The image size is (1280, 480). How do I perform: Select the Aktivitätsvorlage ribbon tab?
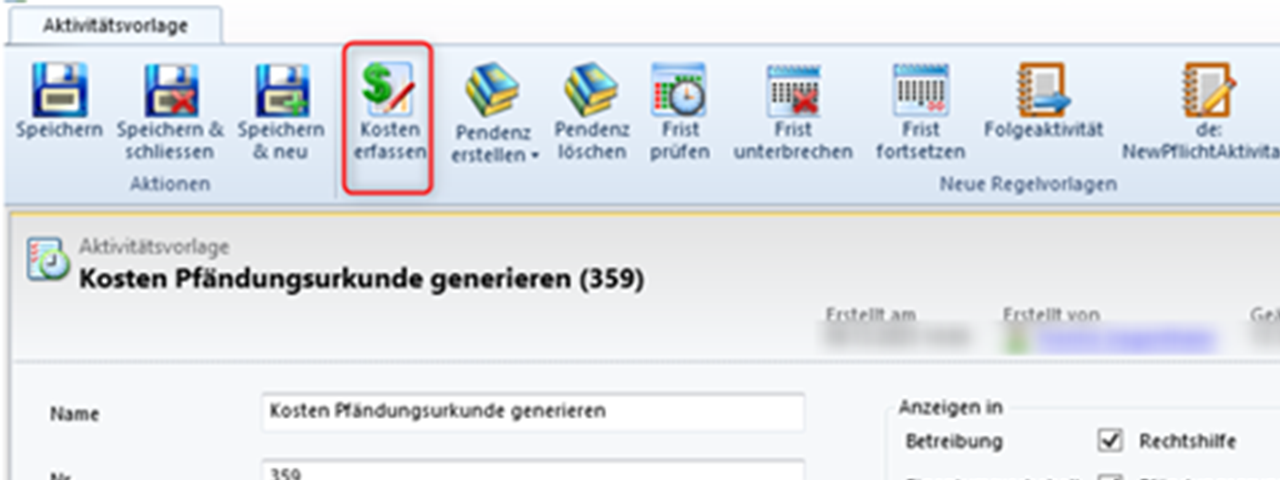click(x=115, y=26)
